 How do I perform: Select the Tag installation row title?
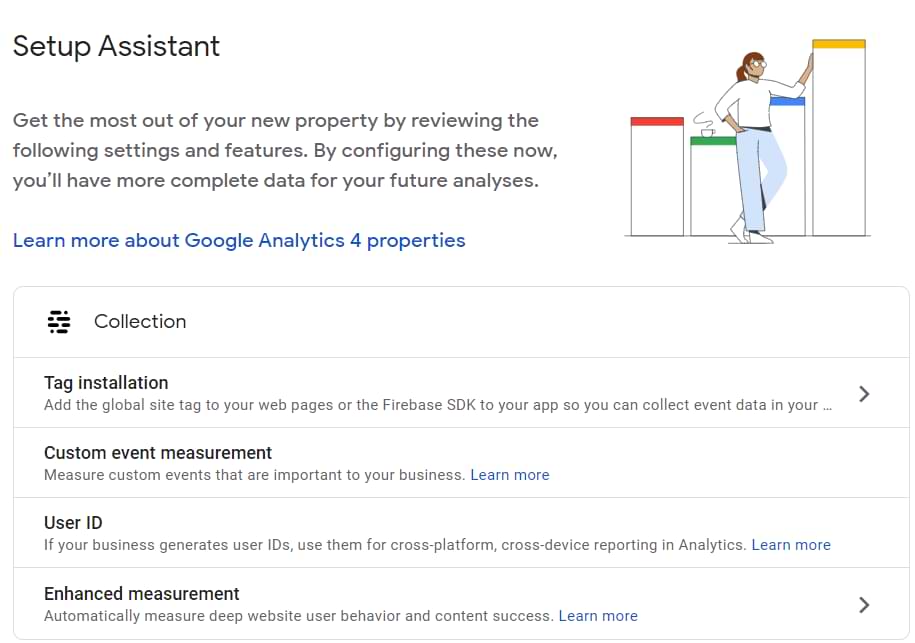[106, 383]
